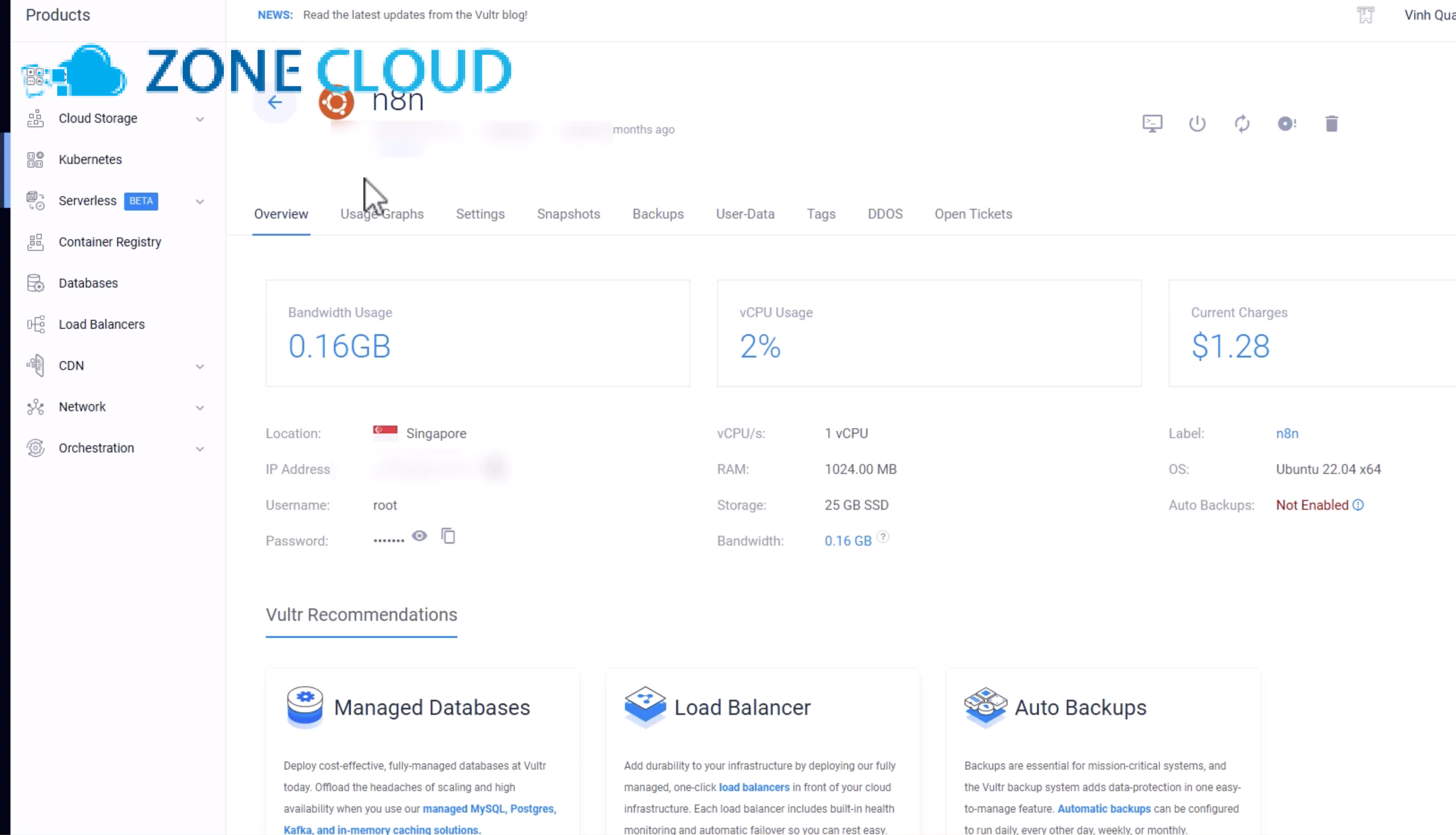Expand the CDN menu chevron
Viewport: 1456px width, 835px height.
tap(199, 367)
